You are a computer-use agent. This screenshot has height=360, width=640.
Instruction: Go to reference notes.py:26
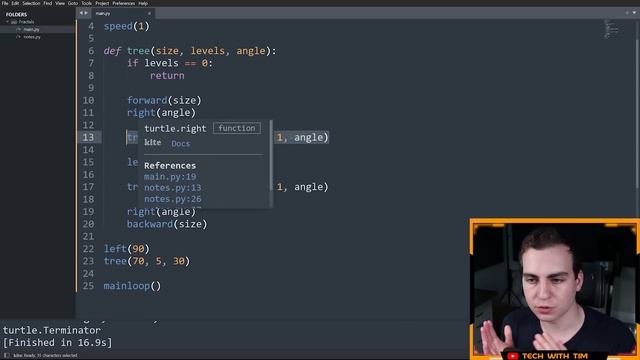coord(173,199)
